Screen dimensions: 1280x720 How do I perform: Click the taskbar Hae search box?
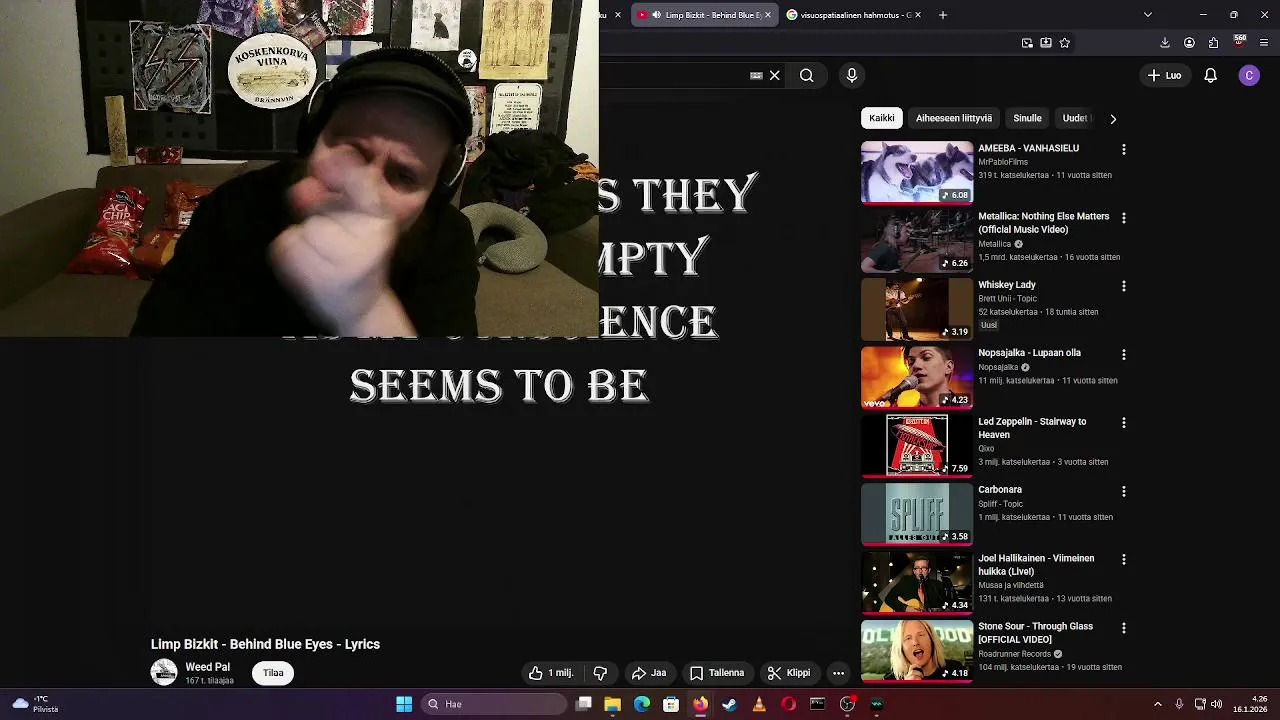494,704
